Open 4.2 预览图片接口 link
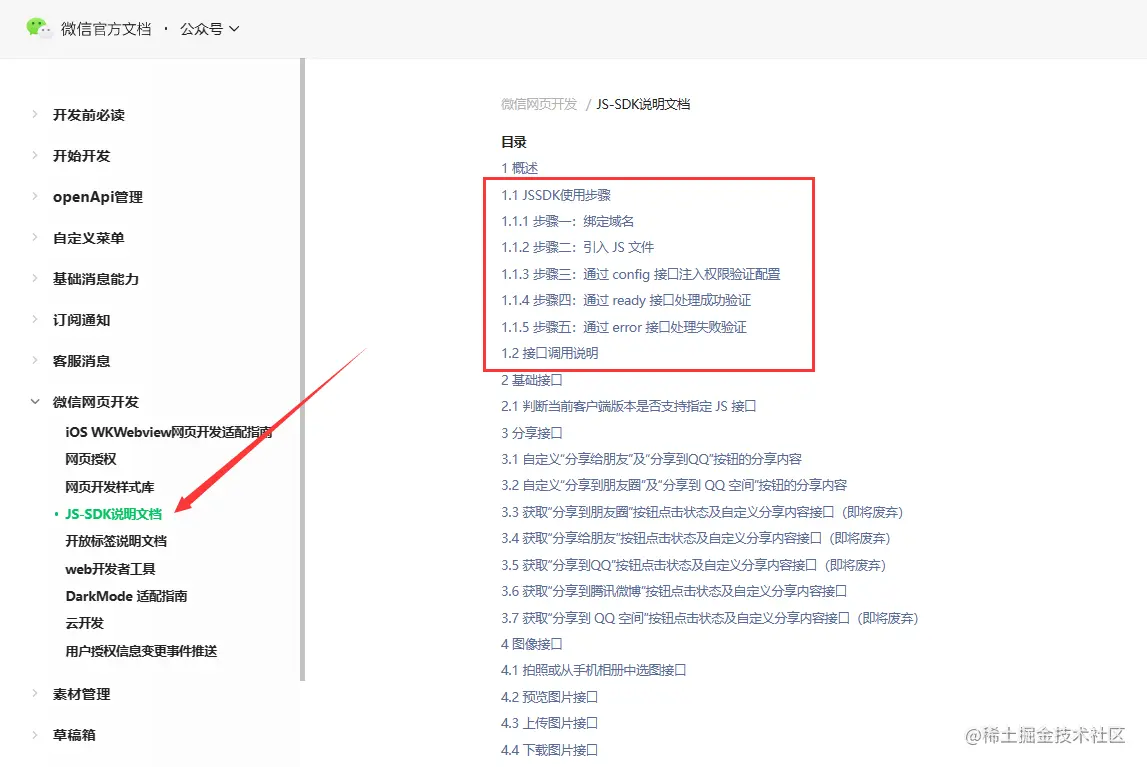The image size is (1147, 767). pos(549,697)
